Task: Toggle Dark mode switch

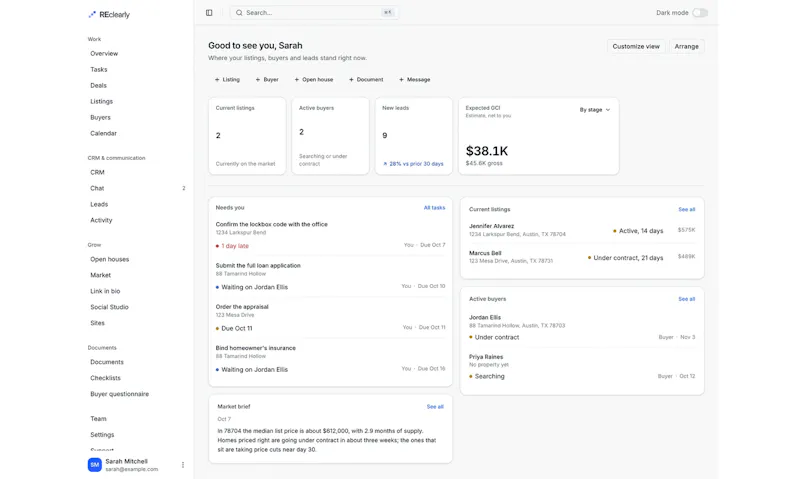Action: 699,13
